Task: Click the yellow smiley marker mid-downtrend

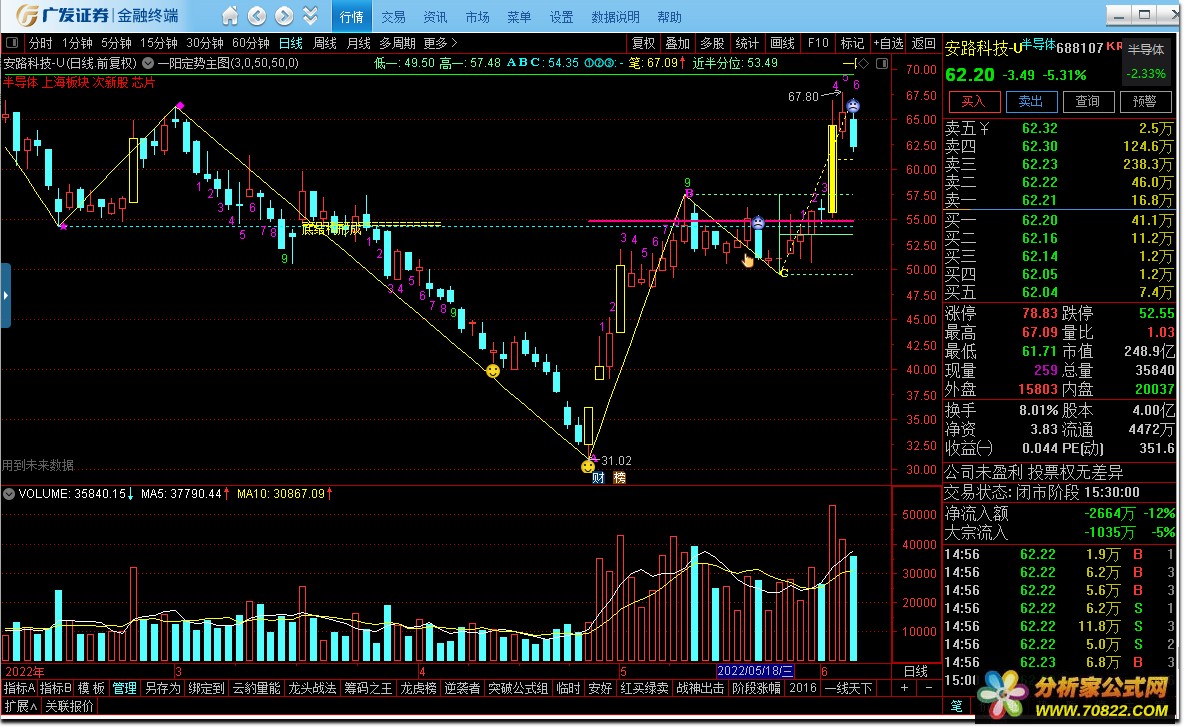Action: (493, 371)
